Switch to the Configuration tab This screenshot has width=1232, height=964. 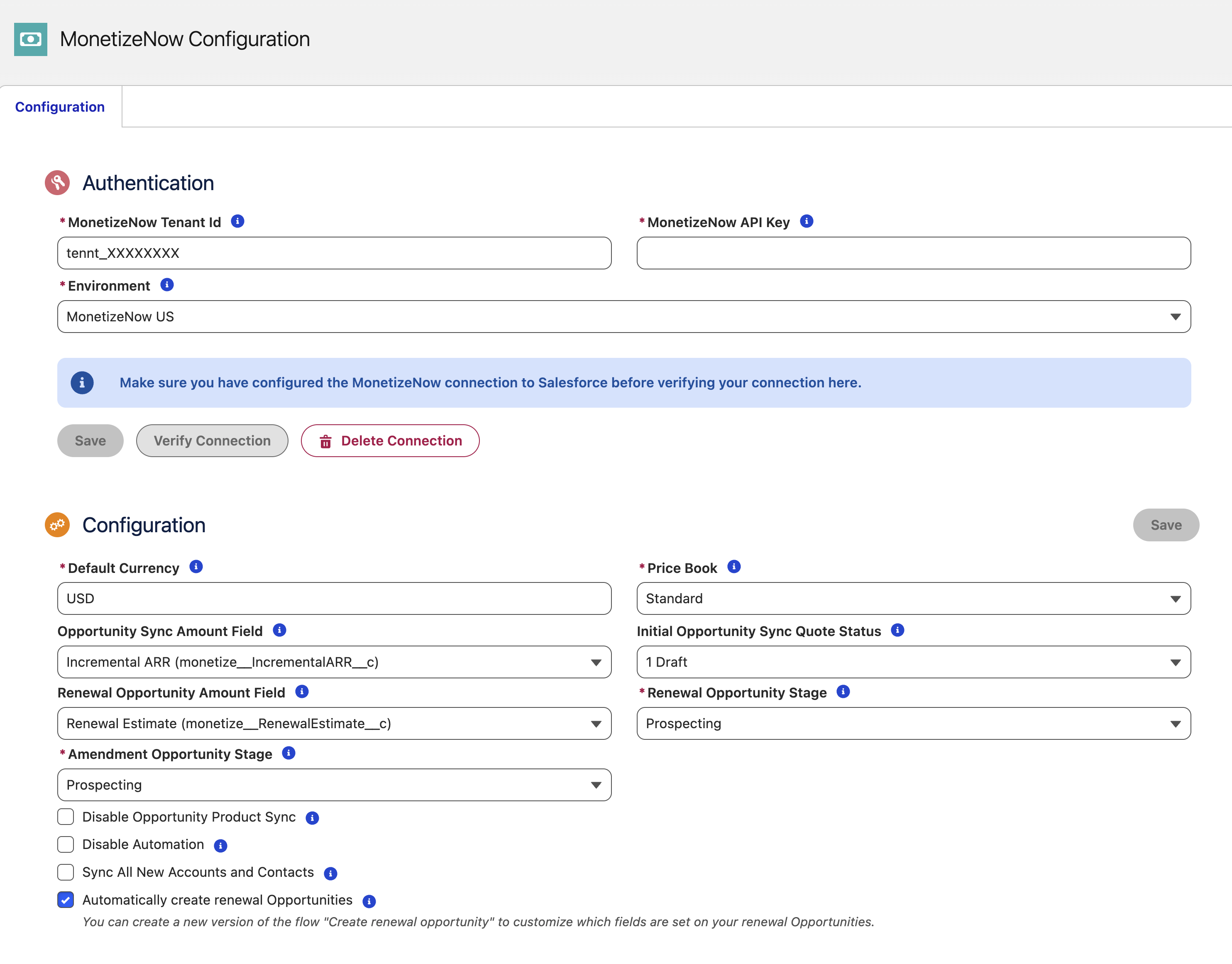60,107
